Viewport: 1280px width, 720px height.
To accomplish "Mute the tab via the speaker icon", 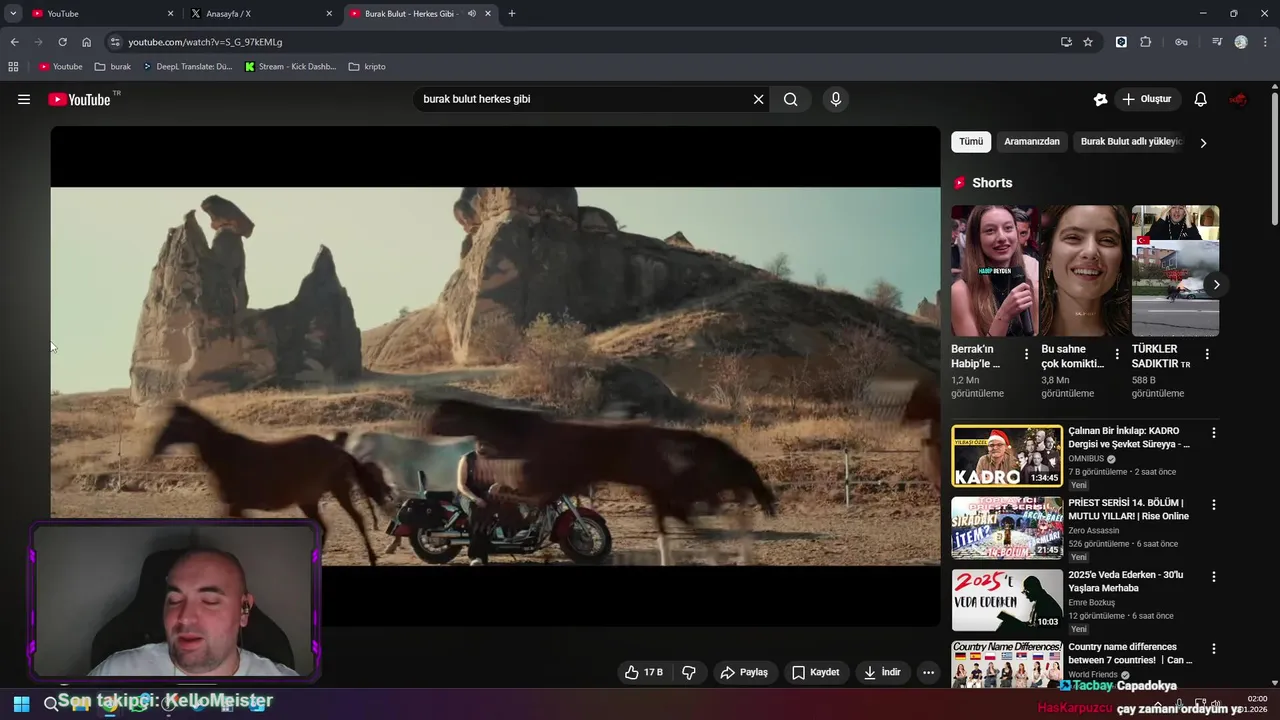I will point(472,14).
